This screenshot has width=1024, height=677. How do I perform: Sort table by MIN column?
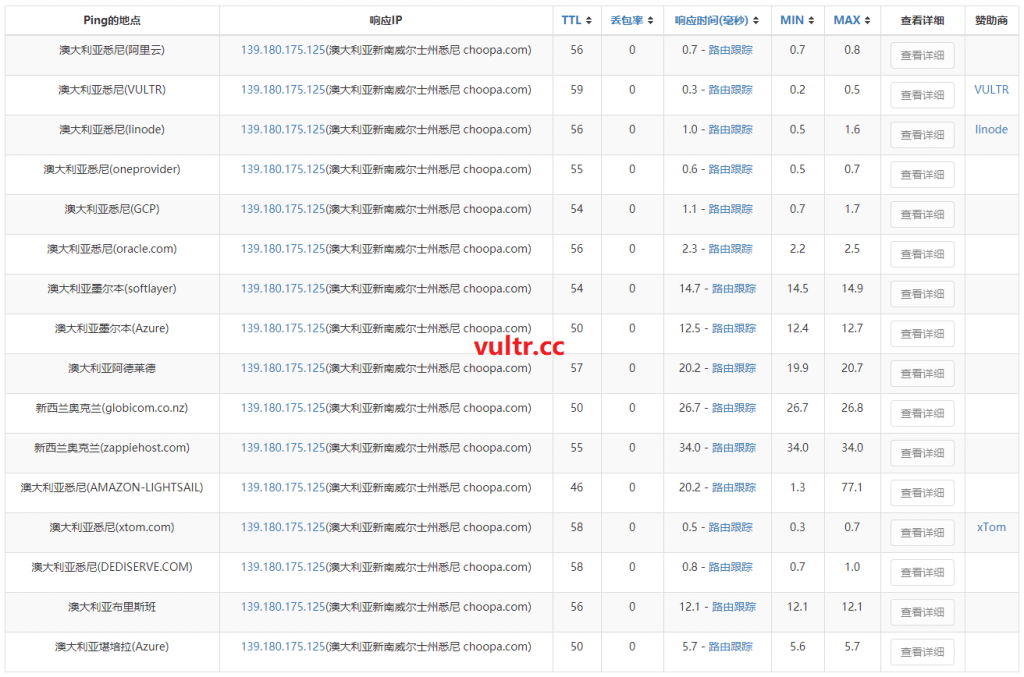[x=797, y=20]
